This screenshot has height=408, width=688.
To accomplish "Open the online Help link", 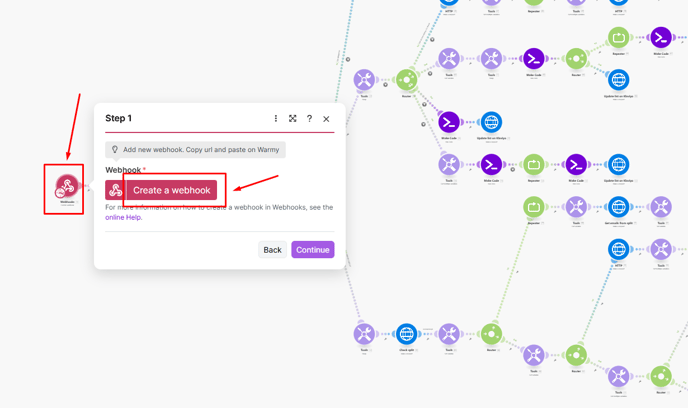I will 124,217.
